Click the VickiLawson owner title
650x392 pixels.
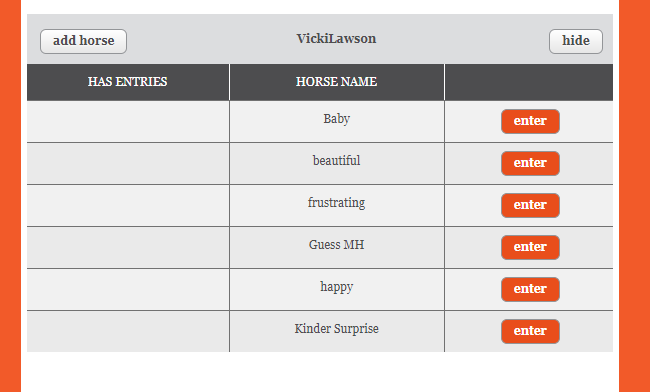pos(336,39)
